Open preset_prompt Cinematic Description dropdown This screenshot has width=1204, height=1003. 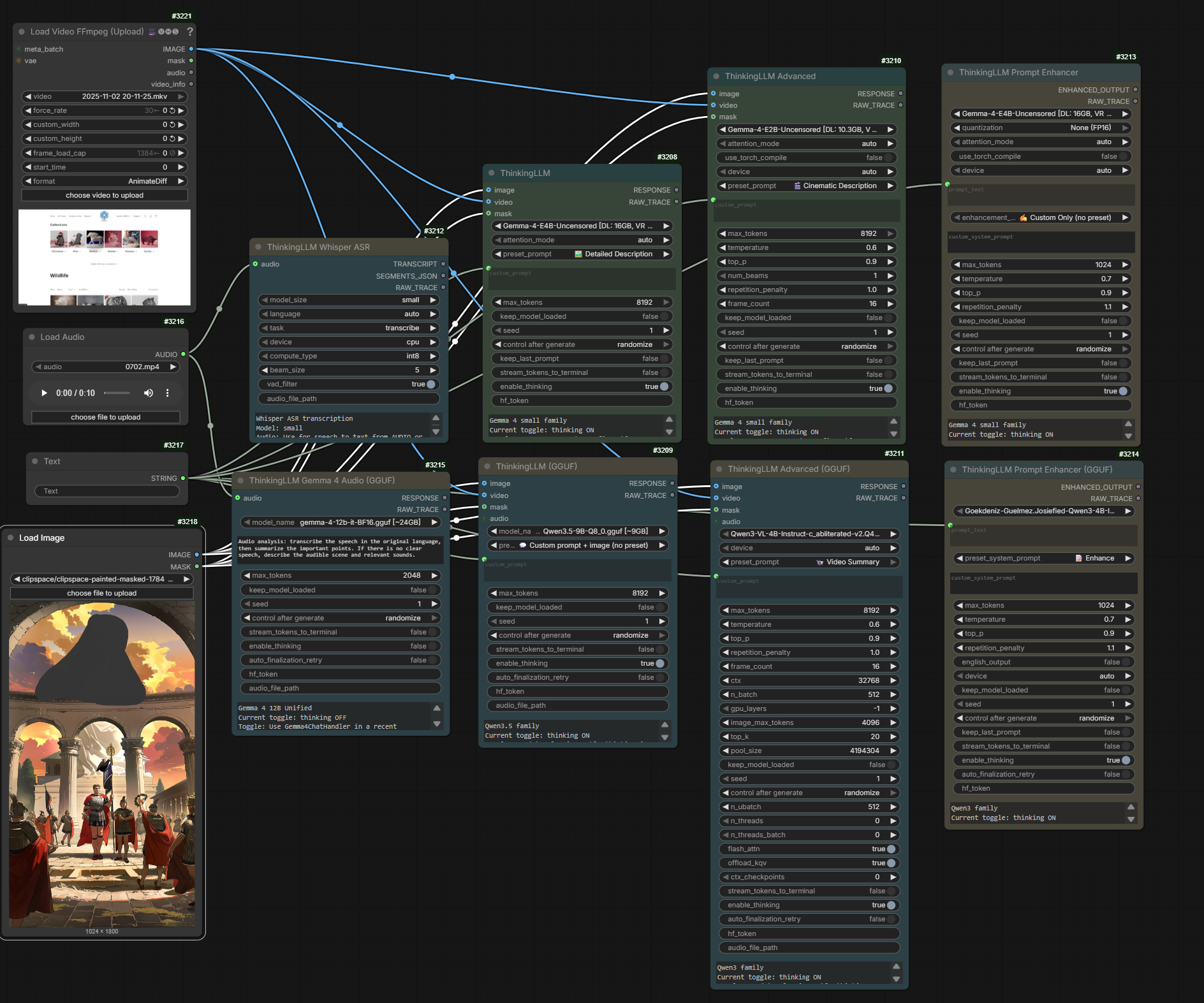(x=807, y=186)
